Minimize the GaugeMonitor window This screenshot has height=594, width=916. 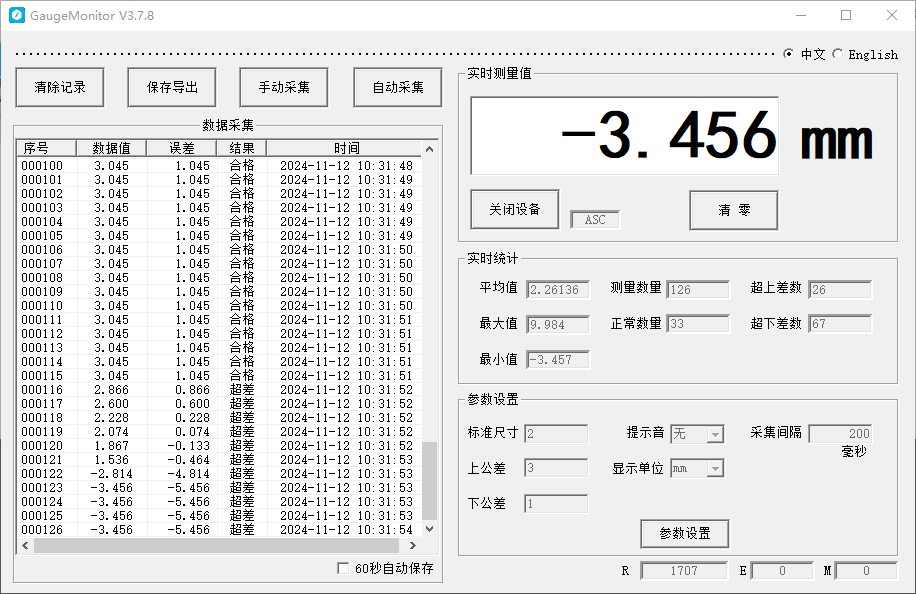[801, 16]
